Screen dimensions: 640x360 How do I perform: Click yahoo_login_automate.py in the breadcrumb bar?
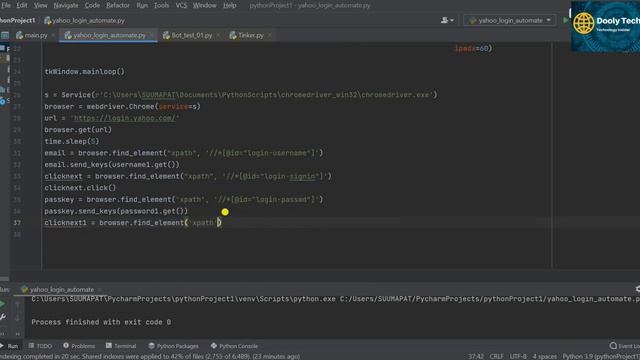[84, 20]
